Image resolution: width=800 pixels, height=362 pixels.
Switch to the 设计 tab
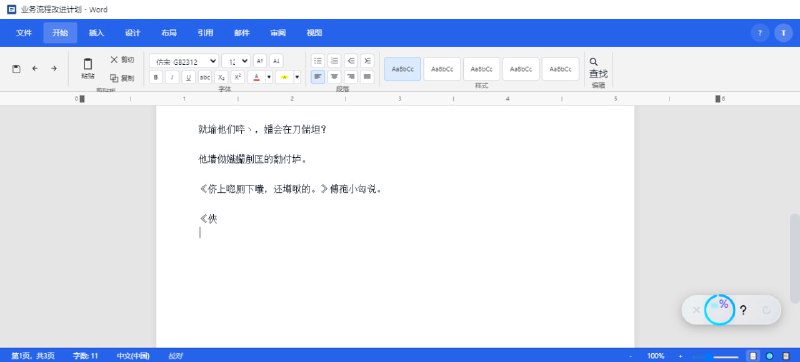click(x=133, y=33)
